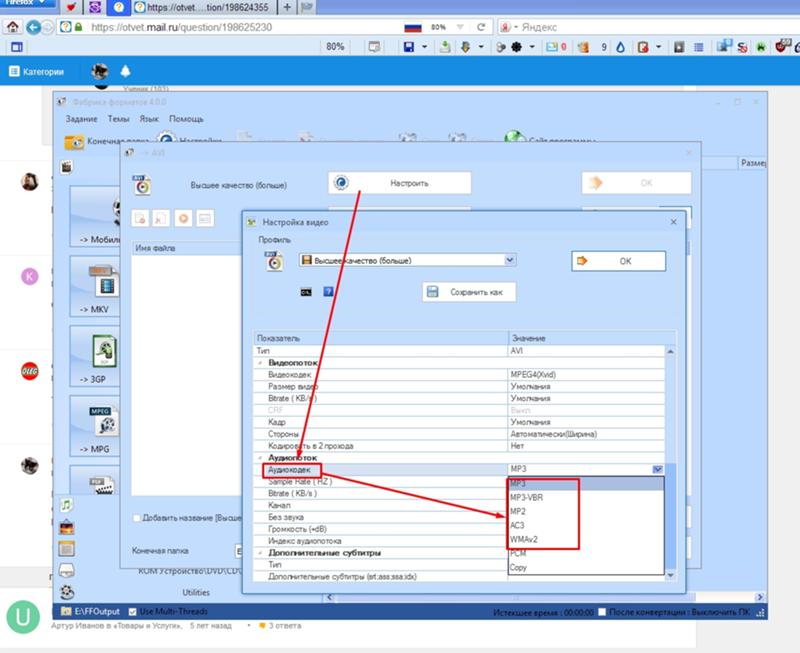Screen dimensions: 800x653
Task: Switch to the pinned purple tab icon
Action: (x=95, y=7)
